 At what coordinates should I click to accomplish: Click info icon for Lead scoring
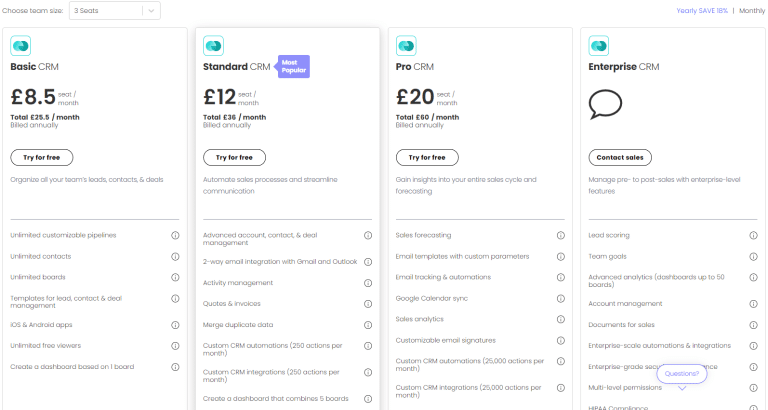point(753,236)
